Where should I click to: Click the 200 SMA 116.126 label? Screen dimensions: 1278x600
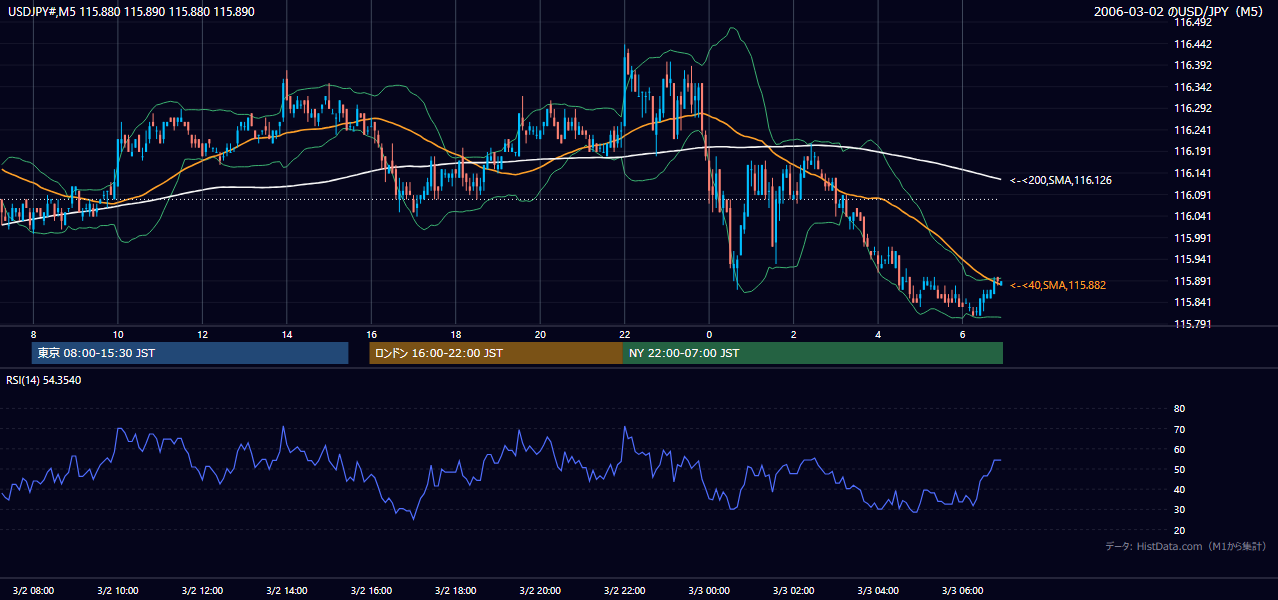(1061, 181)
